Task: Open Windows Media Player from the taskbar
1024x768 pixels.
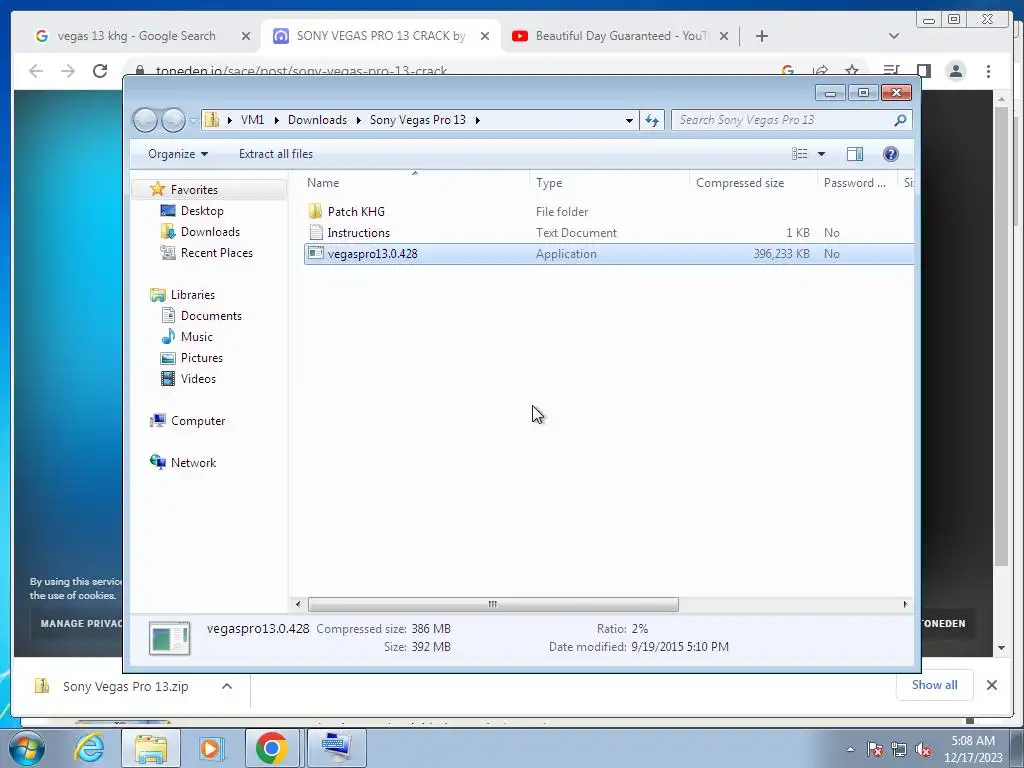Action: point(212,748)
